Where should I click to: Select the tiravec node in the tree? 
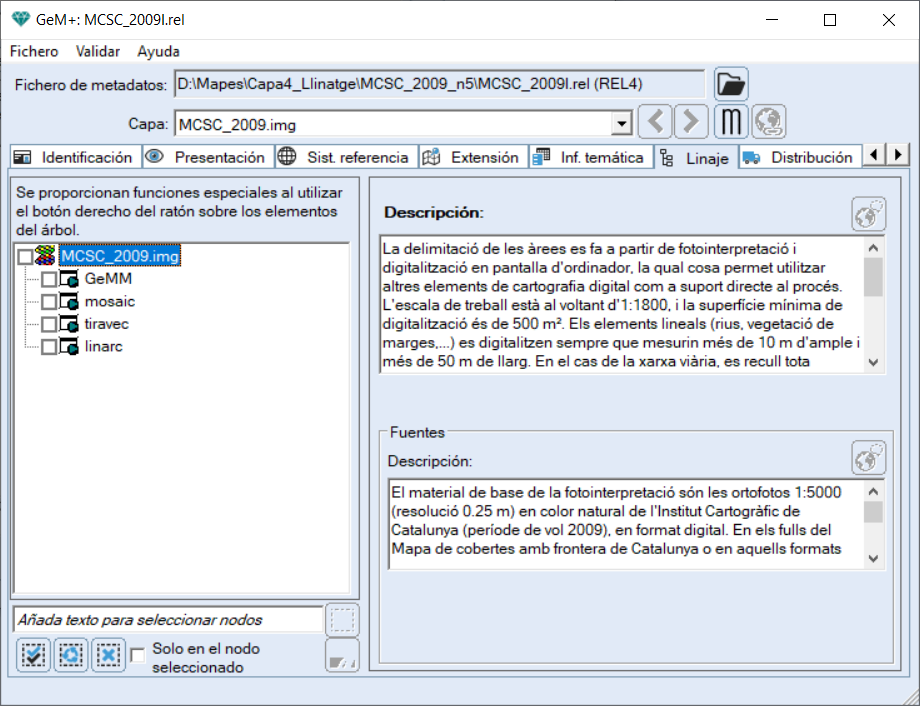point(106,324)
